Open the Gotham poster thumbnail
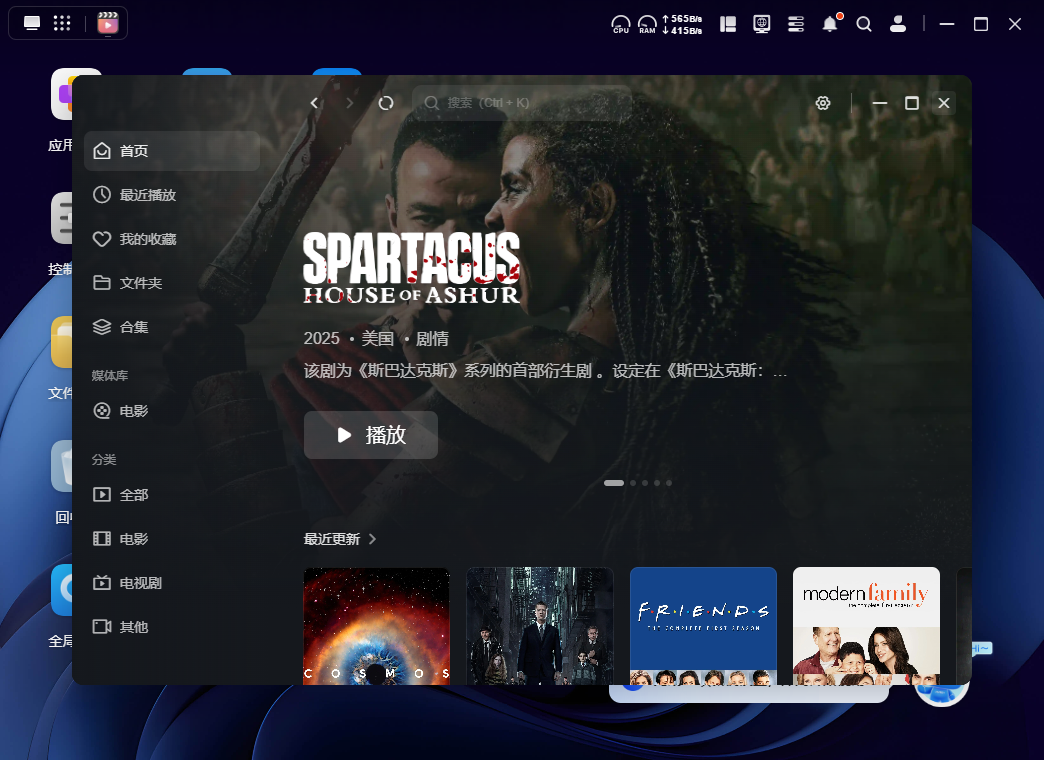1044x760 pixels. click(x=540, y=625)
